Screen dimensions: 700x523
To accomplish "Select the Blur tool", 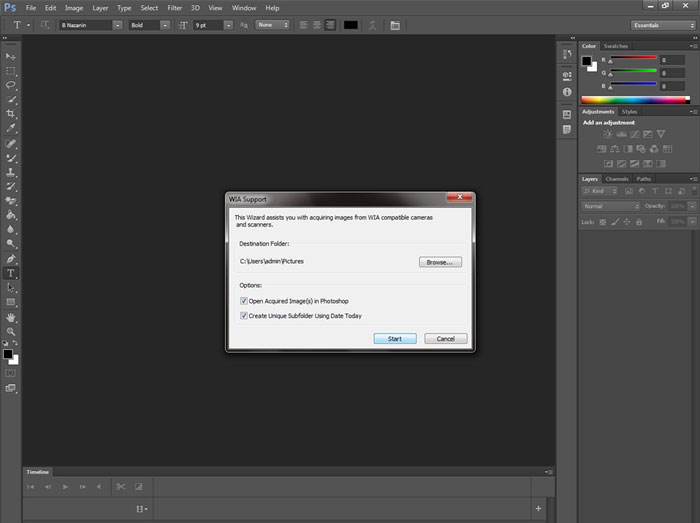I will [11, 229].
